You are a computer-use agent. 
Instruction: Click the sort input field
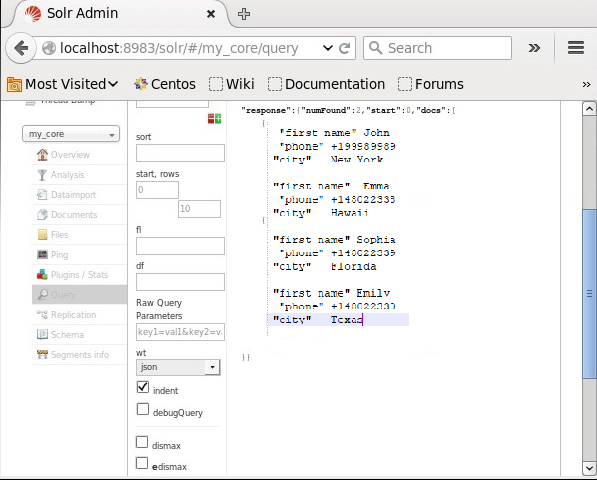(x=180, y=153)
